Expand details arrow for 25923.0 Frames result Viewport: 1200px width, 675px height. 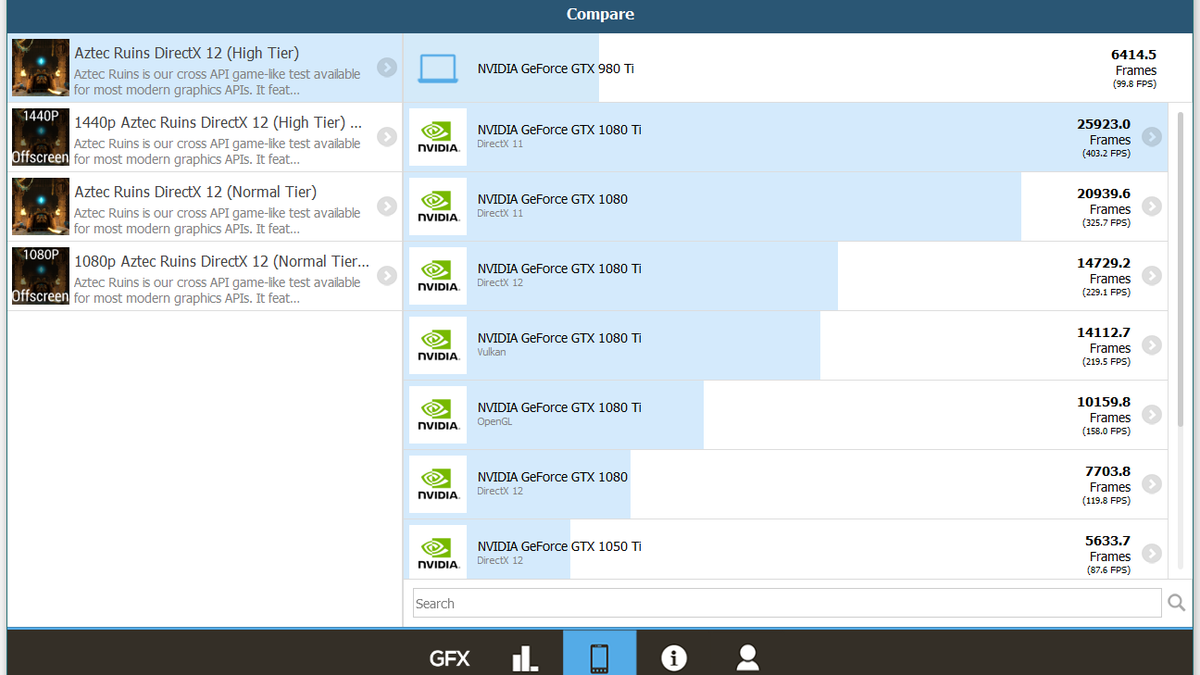coord(1152,137)
